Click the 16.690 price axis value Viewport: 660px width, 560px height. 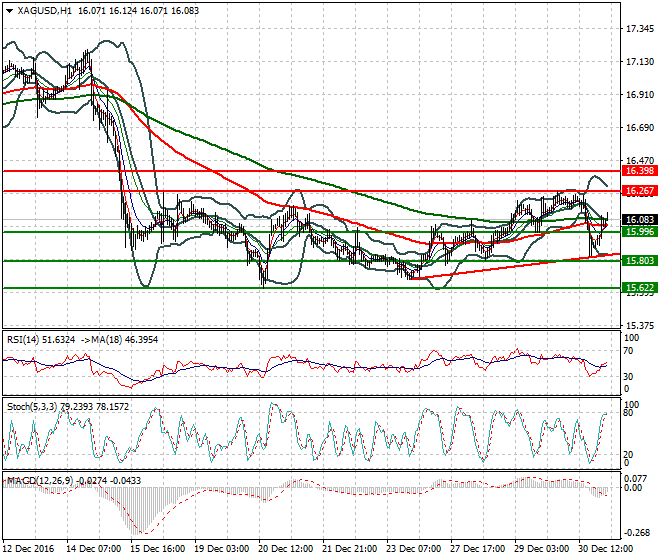(640, 128)
